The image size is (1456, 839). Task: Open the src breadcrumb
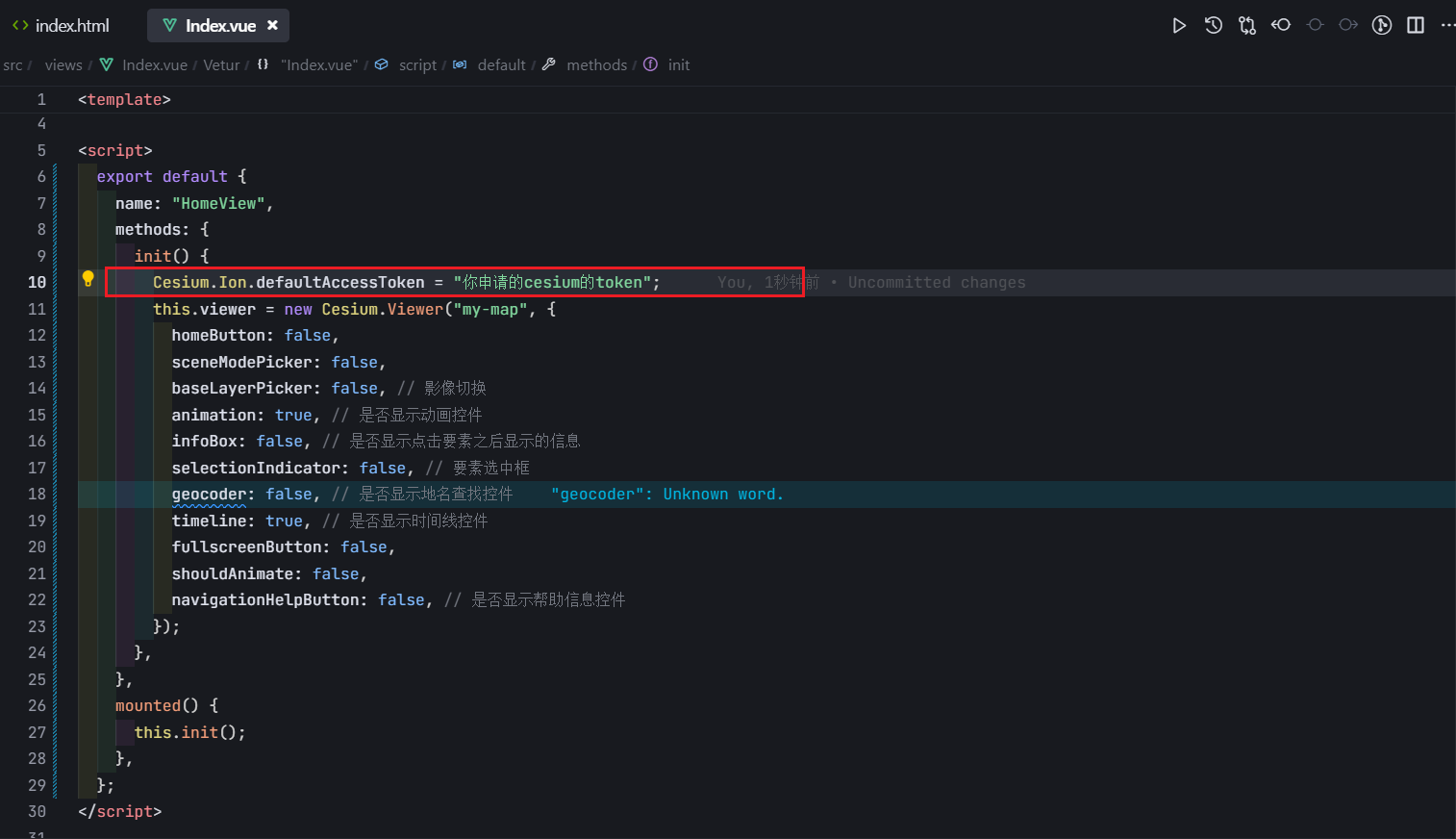(x=13, y=65)
